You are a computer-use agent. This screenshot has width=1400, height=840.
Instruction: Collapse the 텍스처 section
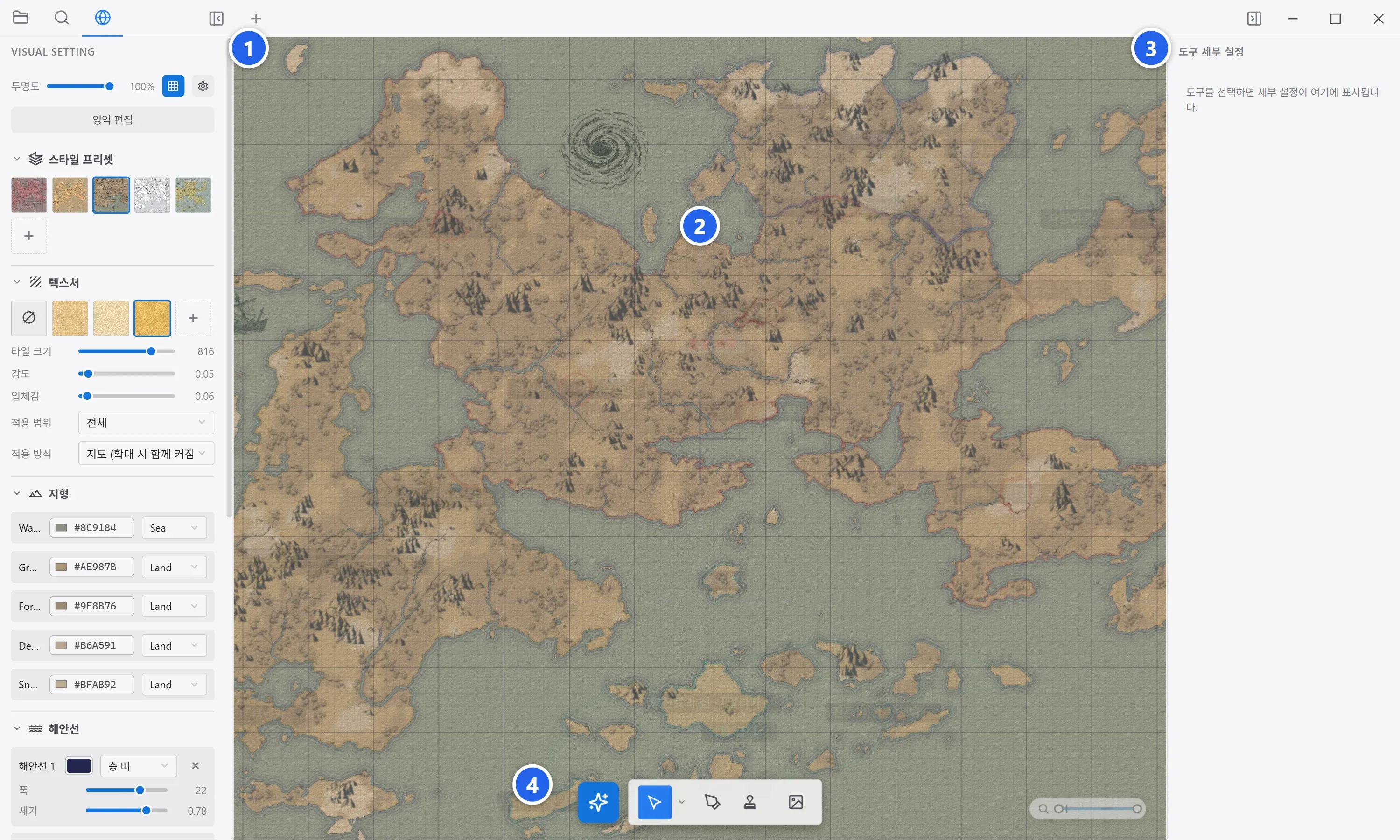coord(17,282)
